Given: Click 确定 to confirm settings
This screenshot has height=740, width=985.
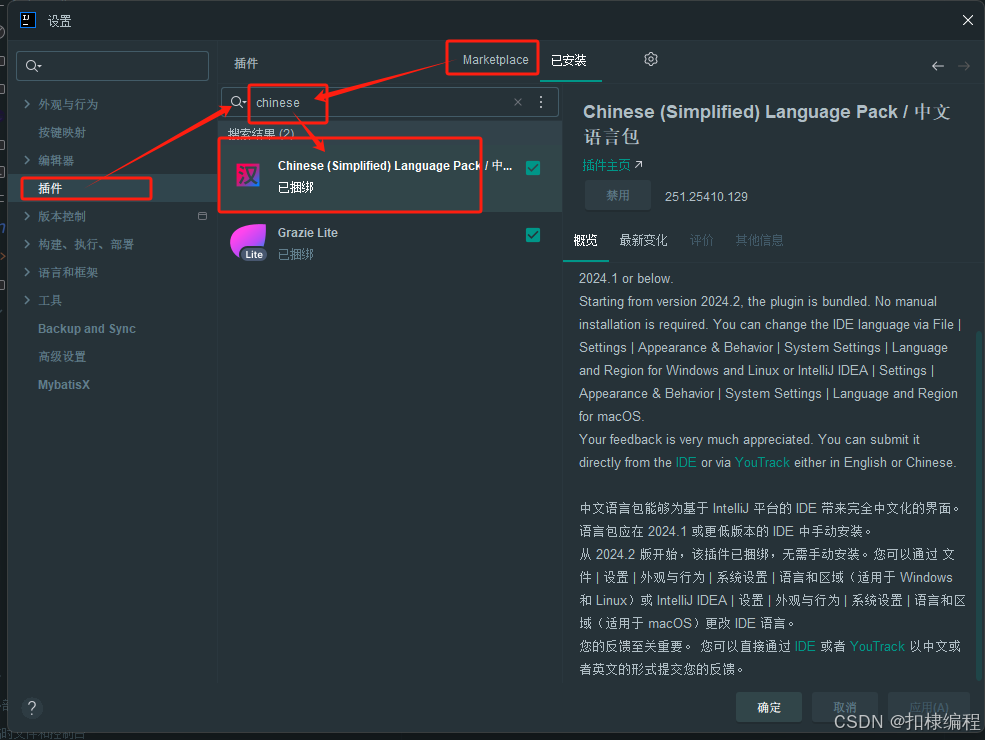Looking at the screenshot, I should tap(769, 707).
